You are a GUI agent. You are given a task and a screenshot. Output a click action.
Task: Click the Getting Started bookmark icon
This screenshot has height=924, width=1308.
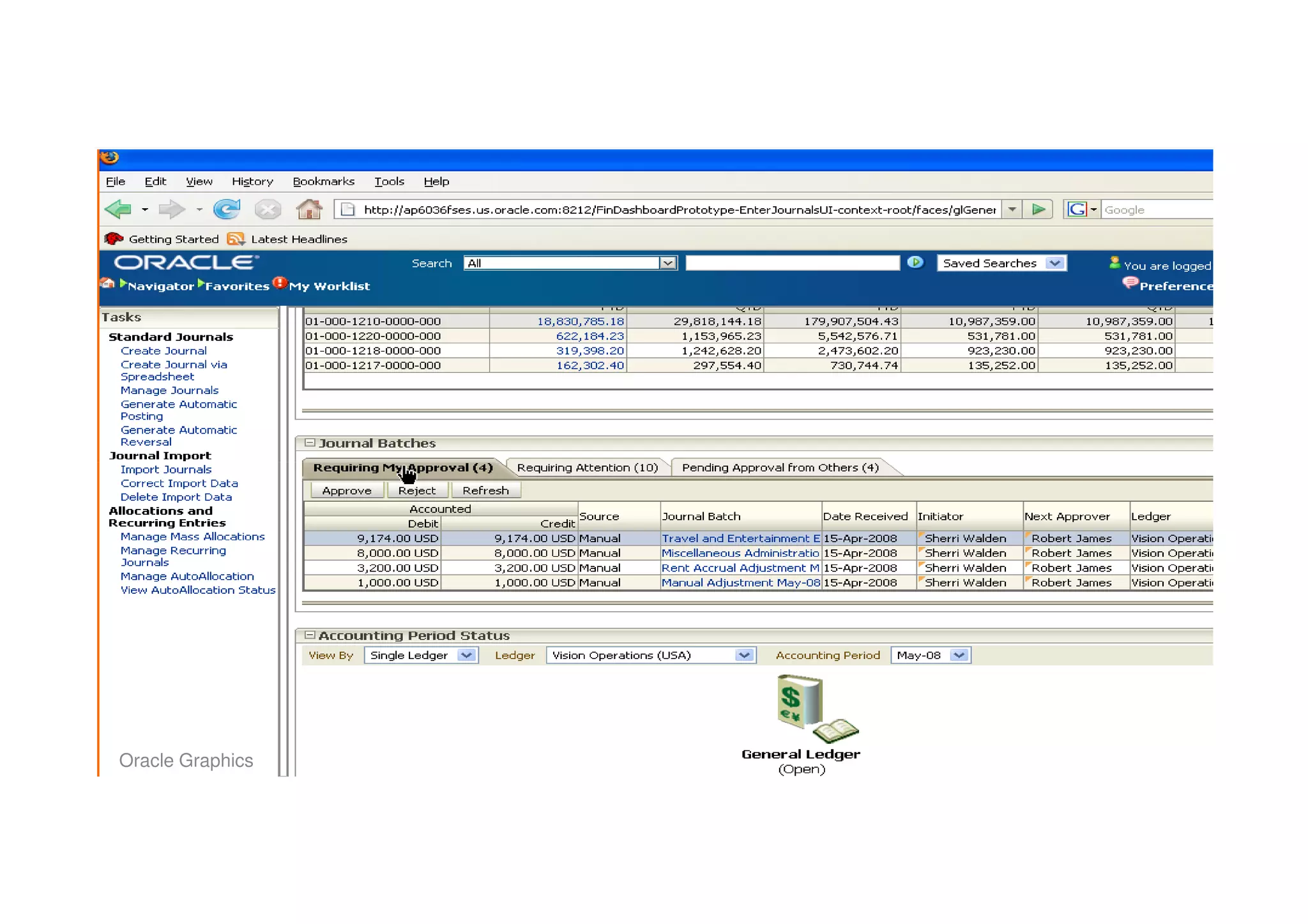click(x=114, y=239)
